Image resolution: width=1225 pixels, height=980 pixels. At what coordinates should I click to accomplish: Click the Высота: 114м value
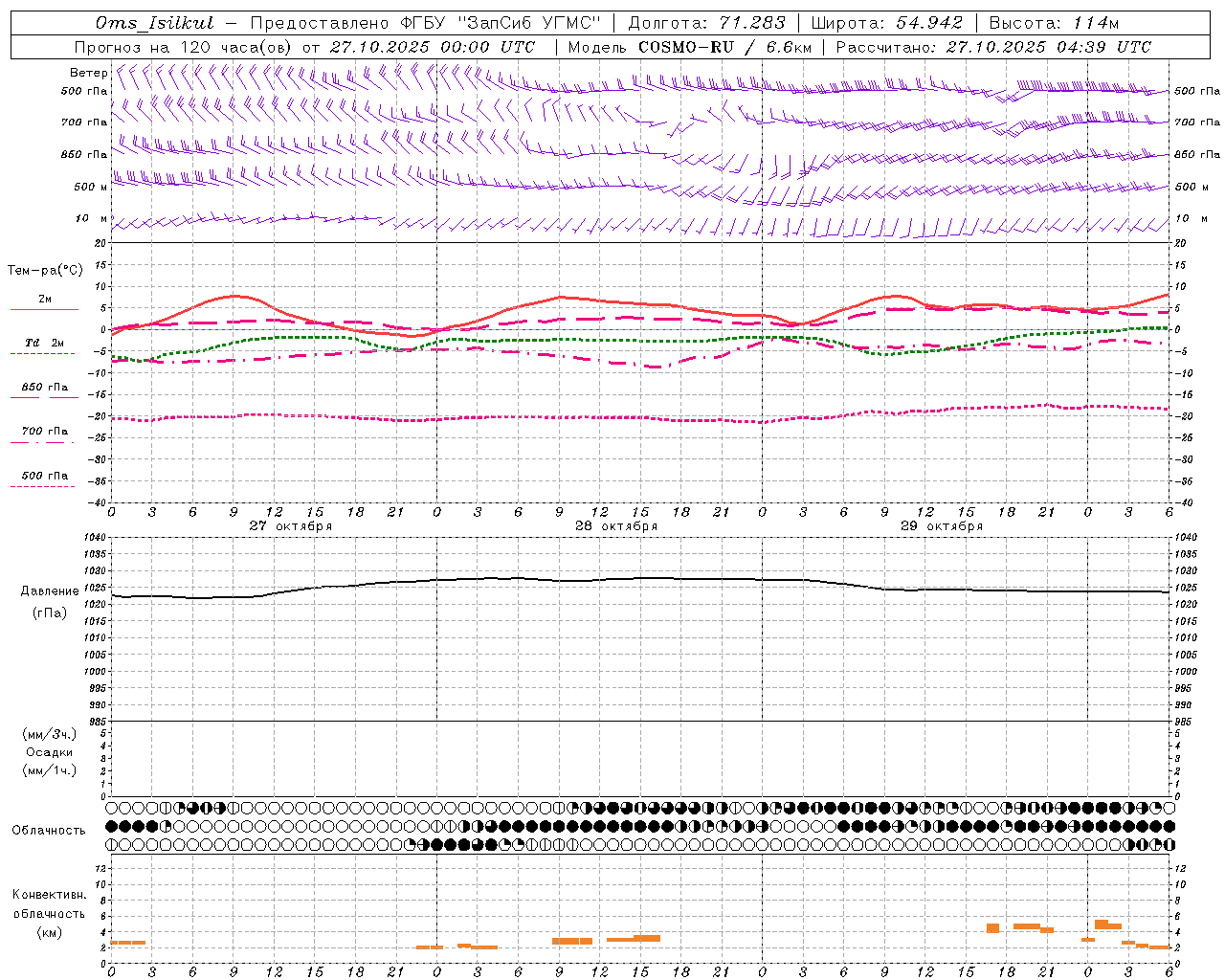pos(1054,23)
